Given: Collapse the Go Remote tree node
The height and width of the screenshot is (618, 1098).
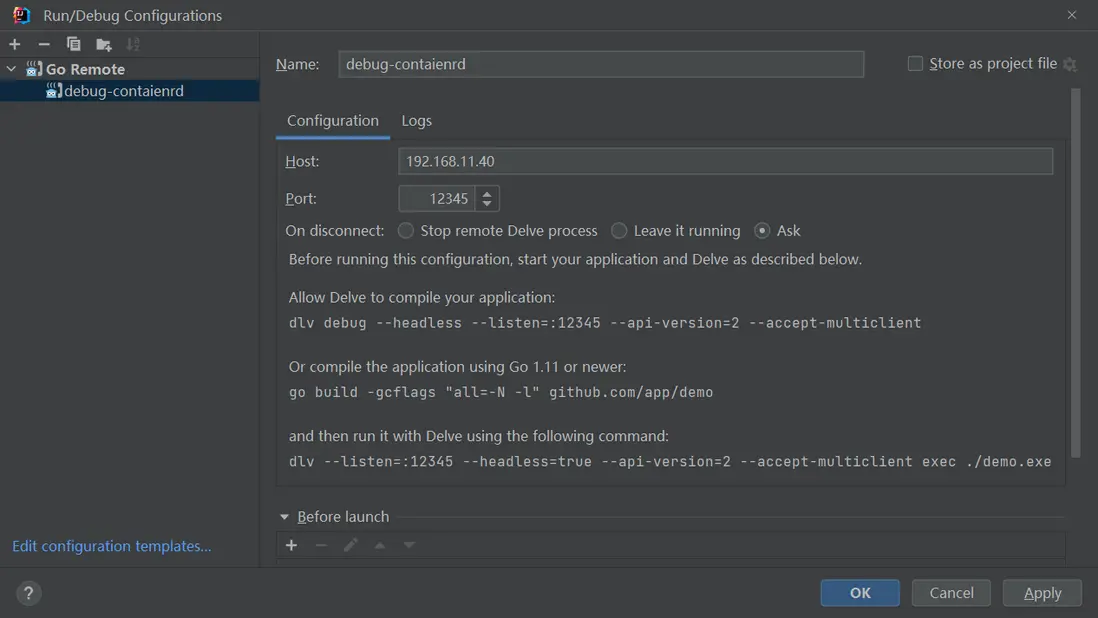Looking at the screenshot, I should point(12,69).
